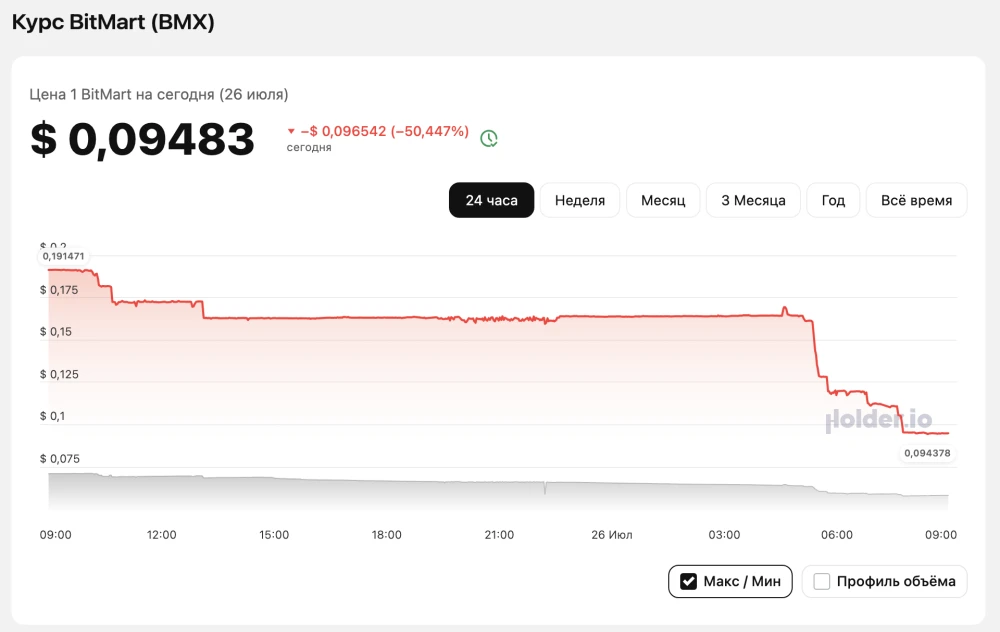The image size is (1000, 632).
Task: Switch chart to Месяц range
Action: tap(663, 200)
